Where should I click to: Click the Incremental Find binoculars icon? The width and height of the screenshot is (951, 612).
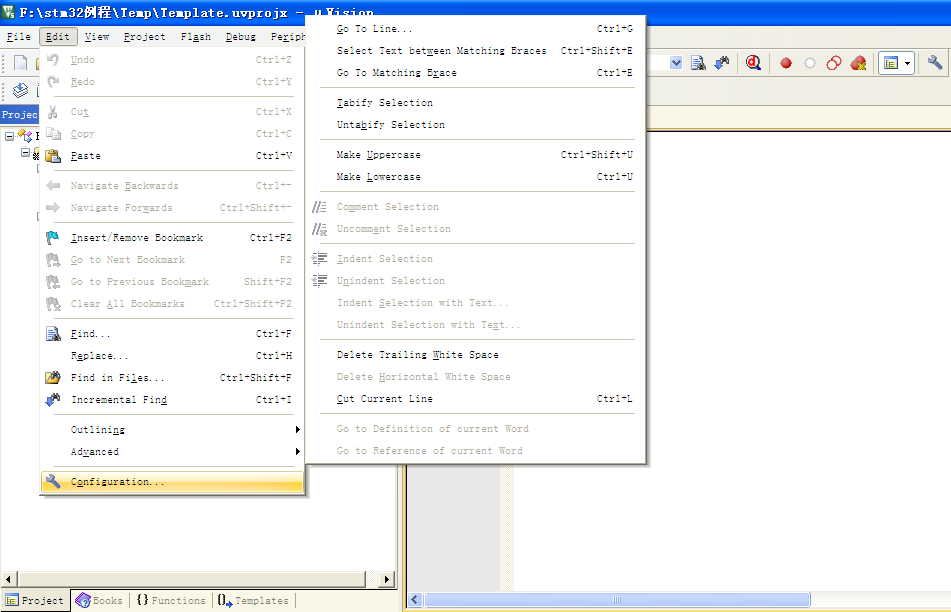point(53,400)
